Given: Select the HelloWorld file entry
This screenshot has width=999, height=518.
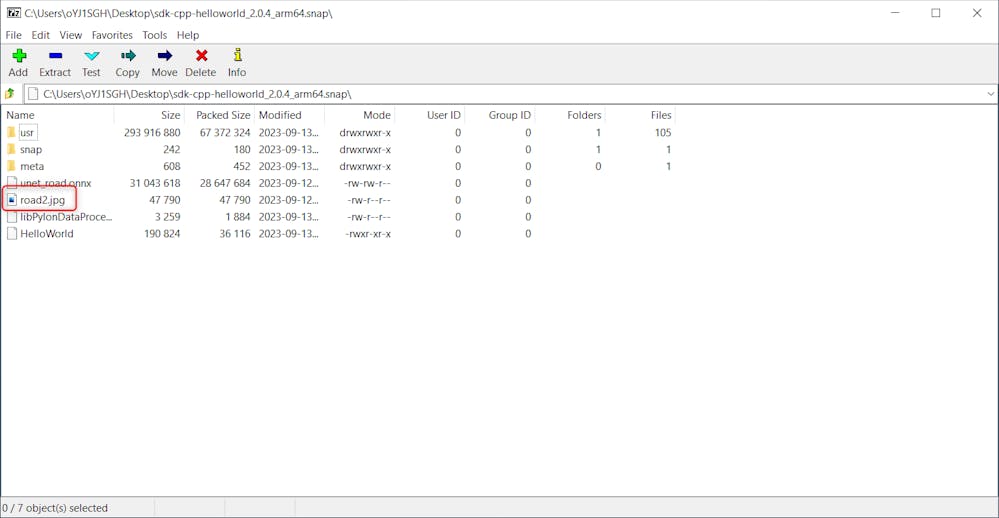Looking at the screenshot, I should [46, 234].
